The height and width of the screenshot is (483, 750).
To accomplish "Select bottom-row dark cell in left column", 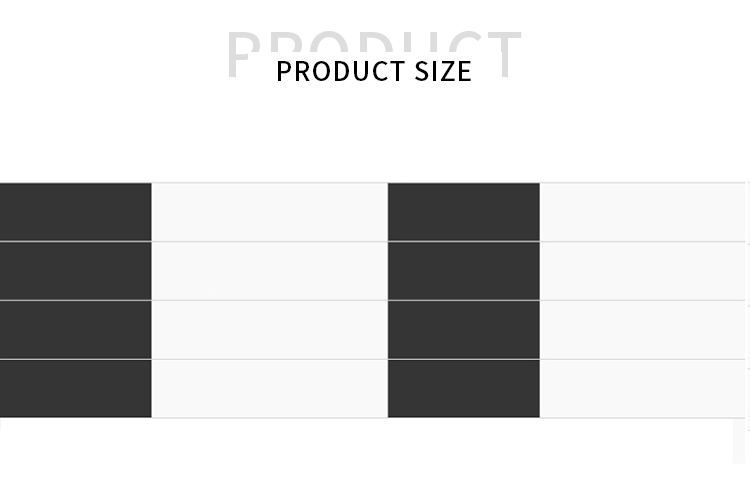I will [75, 389].
